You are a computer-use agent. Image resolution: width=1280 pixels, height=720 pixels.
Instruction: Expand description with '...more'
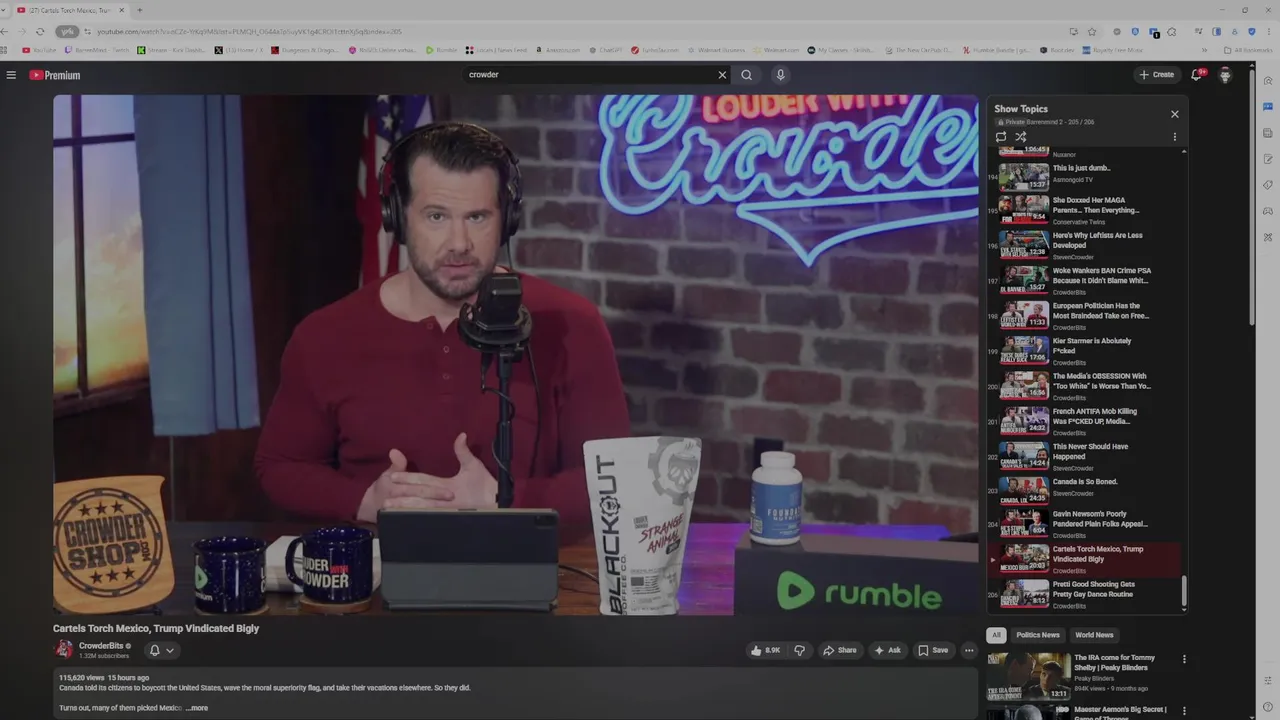pyautogui.click(x=197, y=708)
